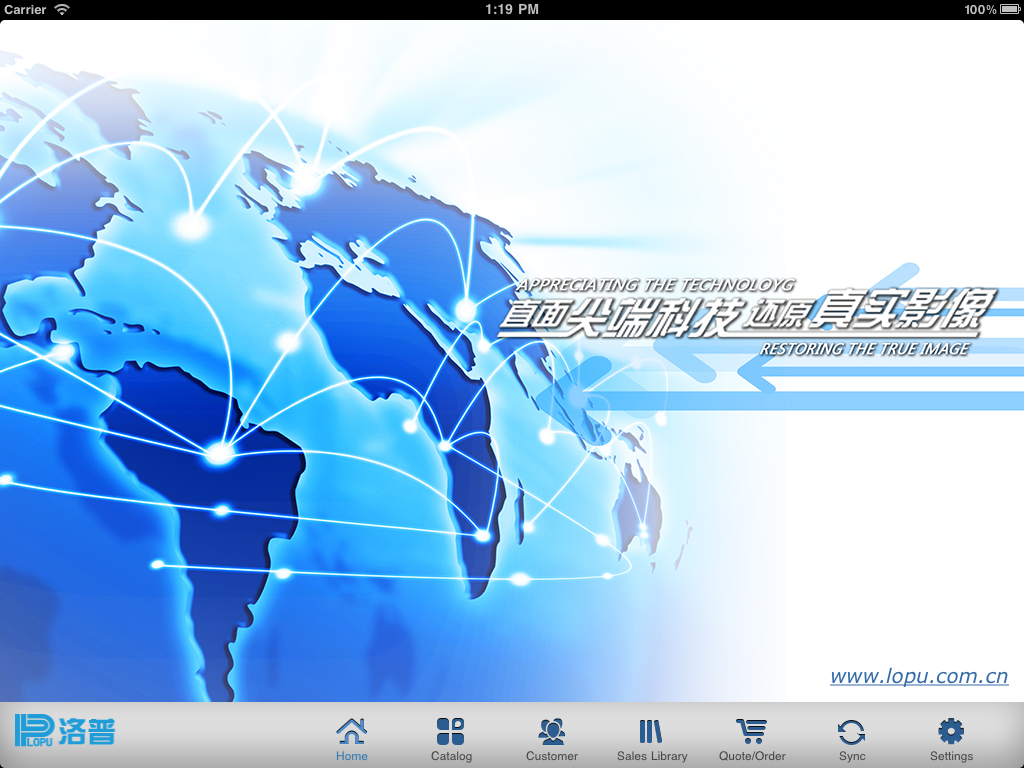1024x768 pixels.
Task: Open the Catalog grid icon
Action: [x=451, y=731]
